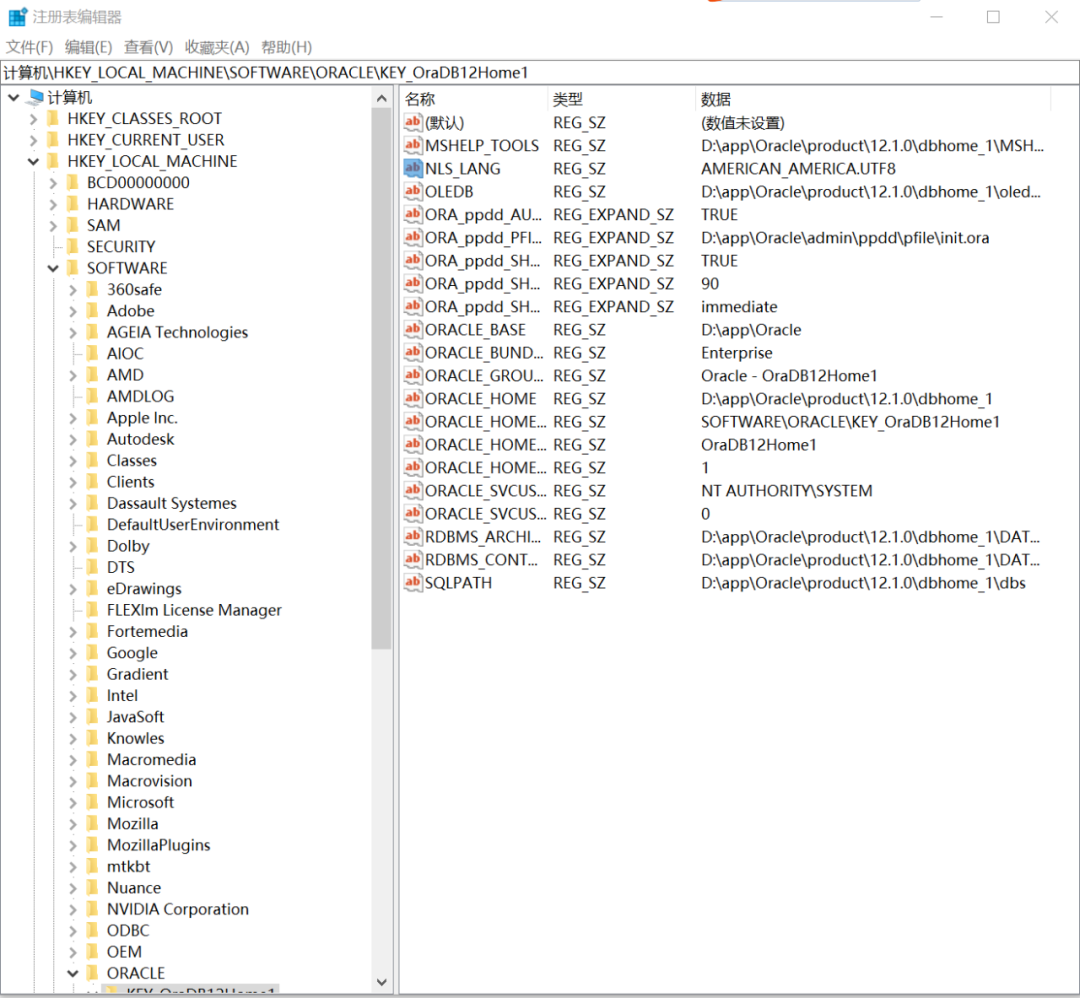Select the FLEXlm License Manager key
Screen dimensions: 1080x998
[x=194, y=610]
